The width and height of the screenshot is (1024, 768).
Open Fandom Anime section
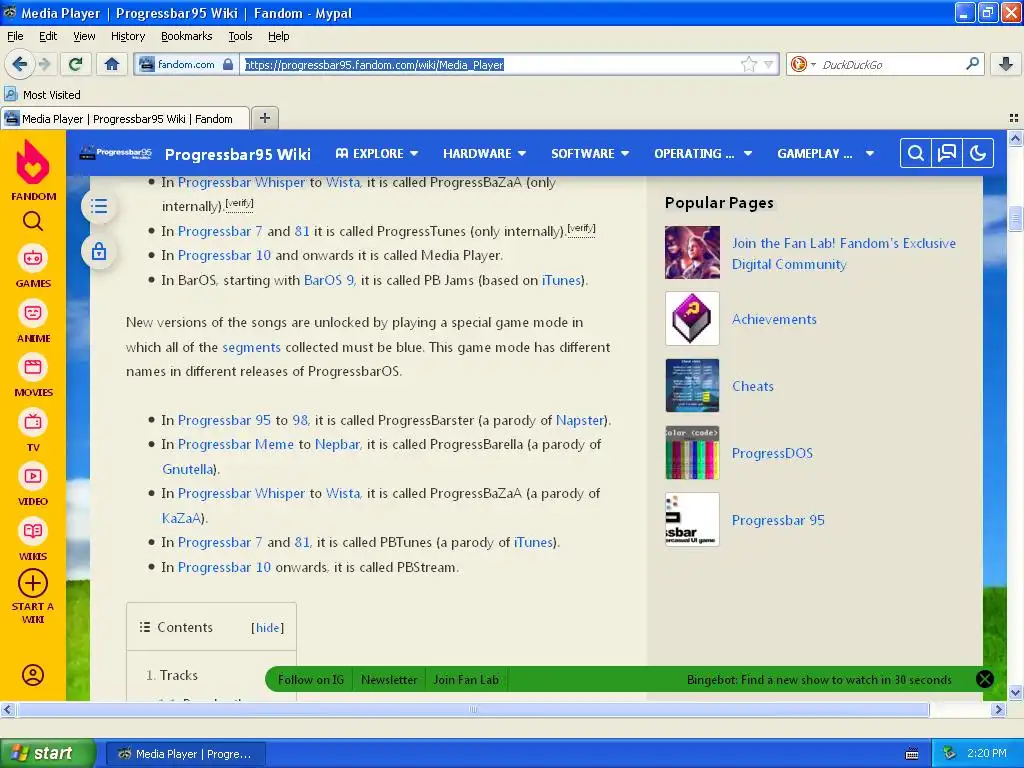coord(33,321)
